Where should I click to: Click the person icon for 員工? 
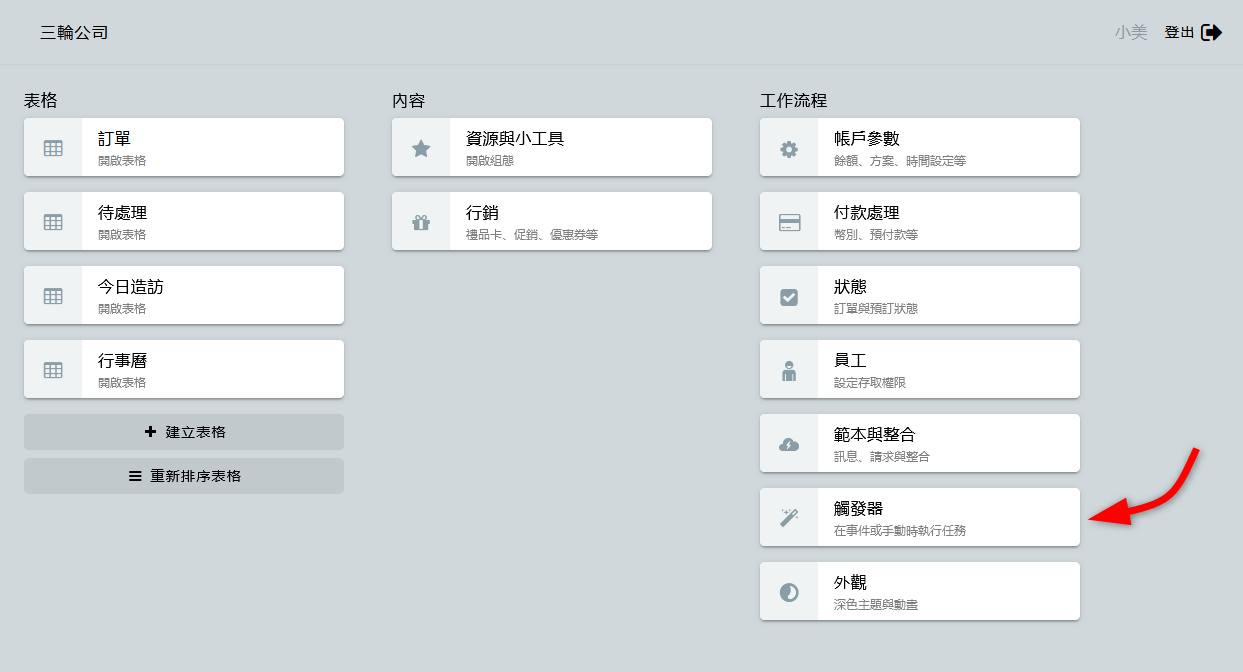tap(789, 370)
